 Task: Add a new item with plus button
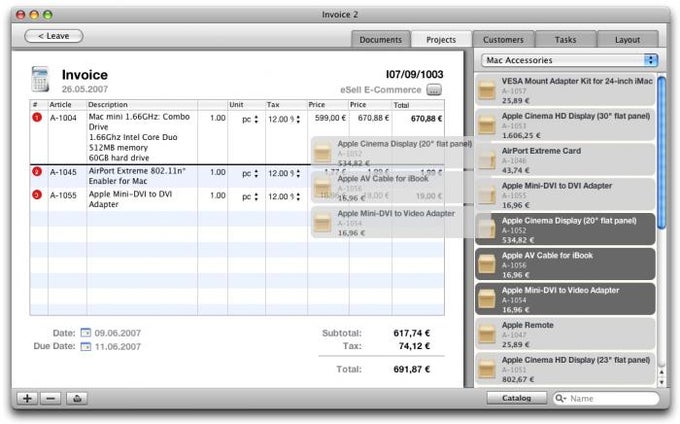[27, 398]
